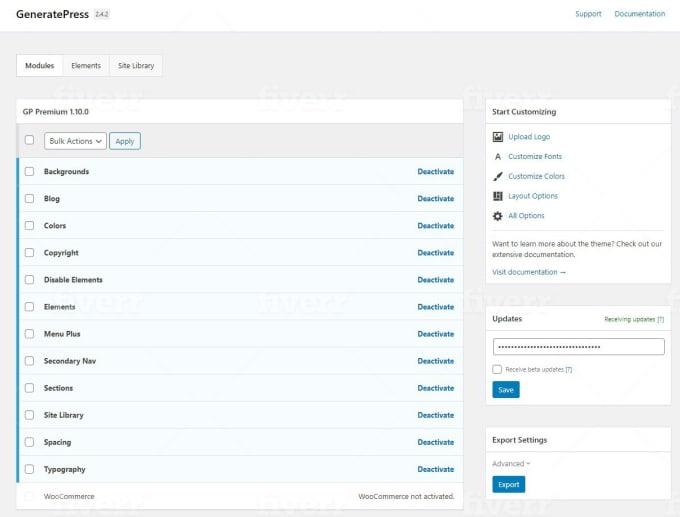Click the All Options gear icon
680x517 pixels.
pos(498,216)
